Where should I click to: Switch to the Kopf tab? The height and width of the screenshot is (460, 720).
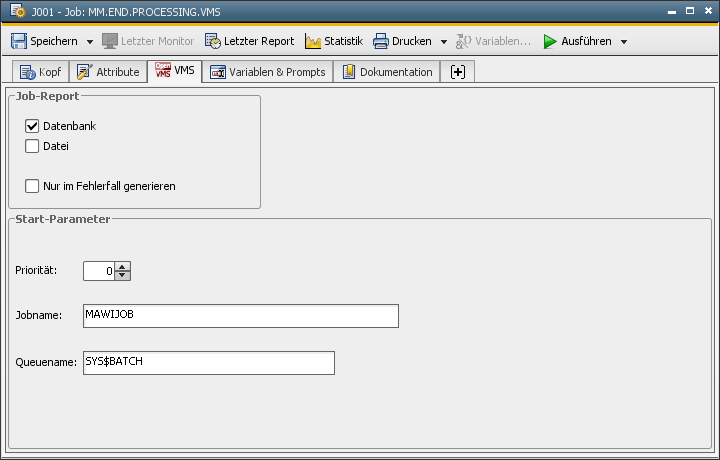tap(41, 72)
